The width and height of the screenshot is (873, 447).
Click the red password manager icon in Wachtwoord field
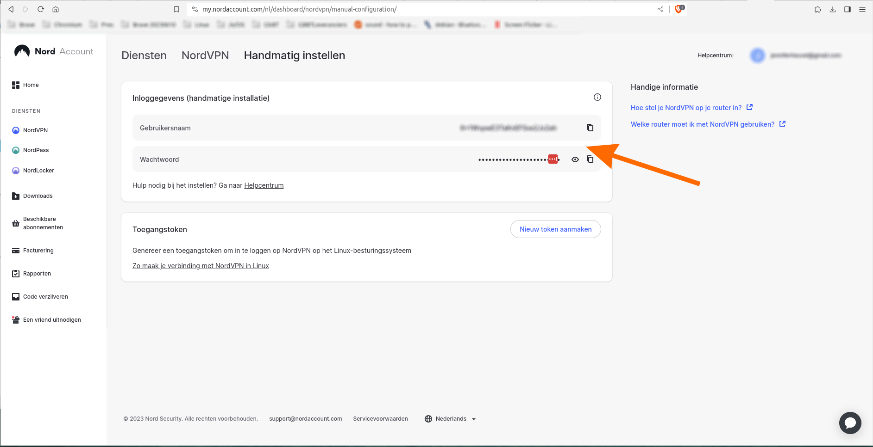click(552, 159)
